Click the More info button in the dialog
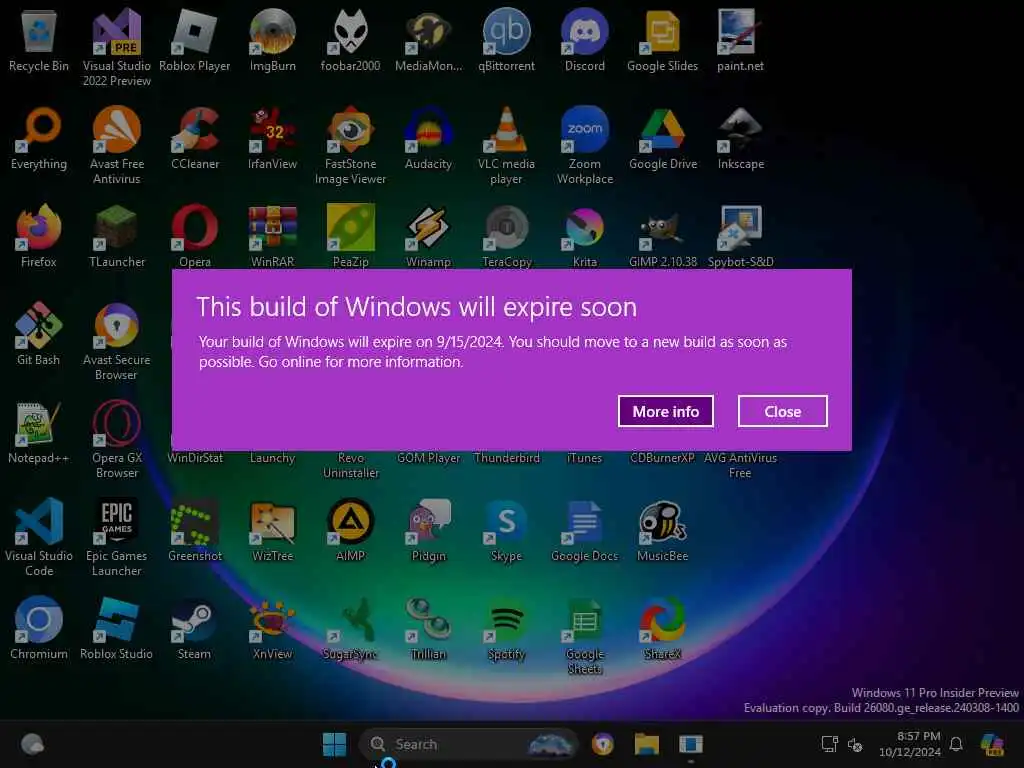 pyautogui.click(x=665, y=411)
